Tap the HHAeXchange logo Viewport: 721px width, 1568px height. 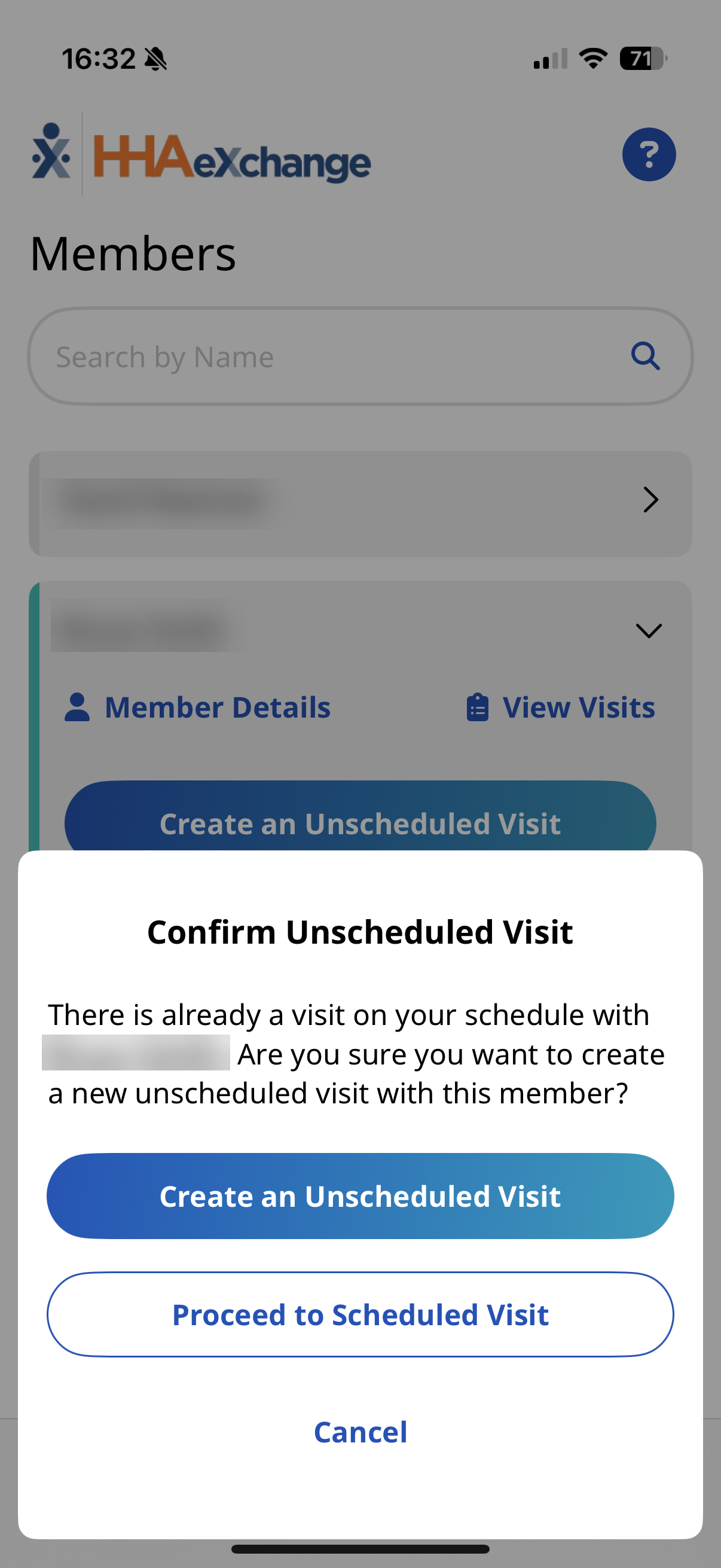pos(201,156)
